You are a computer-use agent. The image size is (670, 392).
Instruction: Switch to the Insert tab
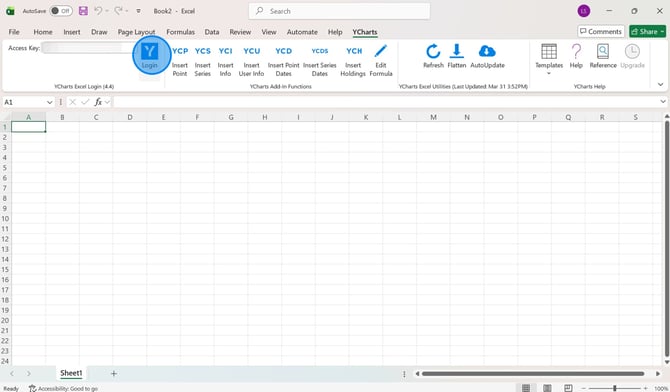pyautogui.click(x=72, y=32)
